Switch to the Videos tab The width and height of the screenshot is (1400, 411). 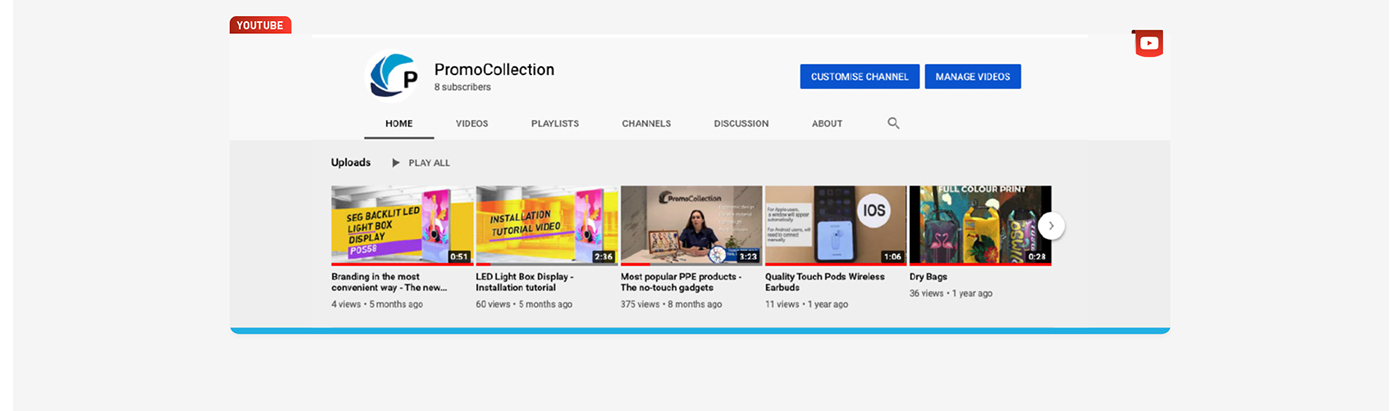point(472,124)
